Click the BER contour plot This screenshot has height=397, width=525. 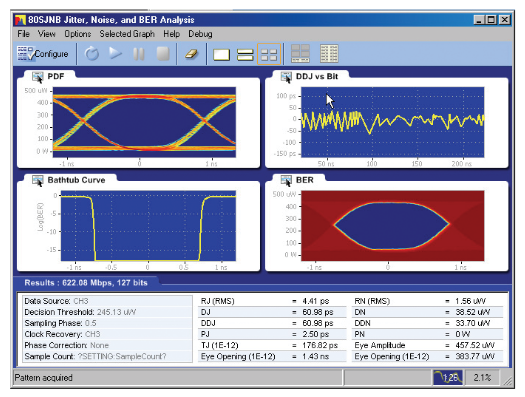pyautogui.click(x=392, y=226)
